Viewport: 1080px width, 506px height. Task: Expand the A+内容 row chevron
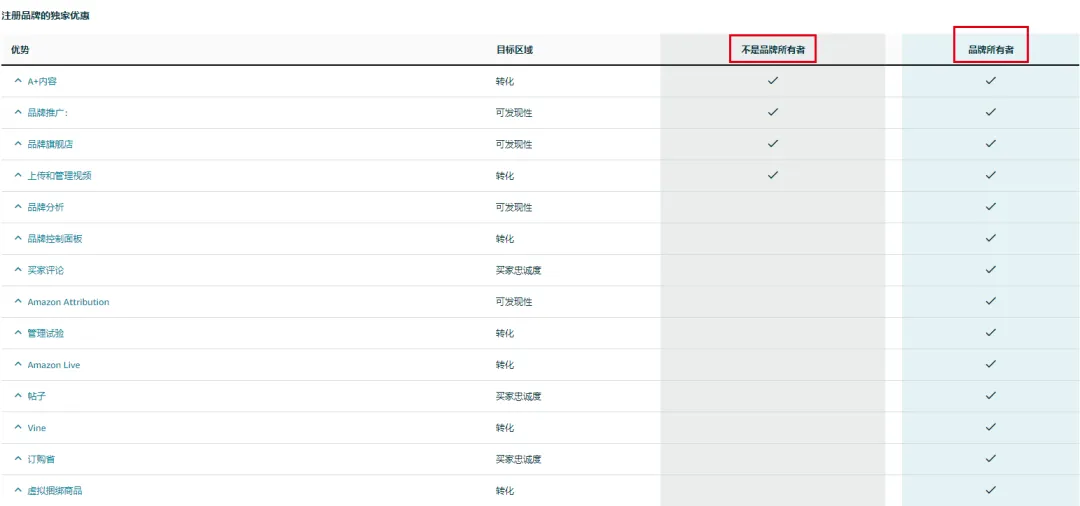(x=19, y=81)
